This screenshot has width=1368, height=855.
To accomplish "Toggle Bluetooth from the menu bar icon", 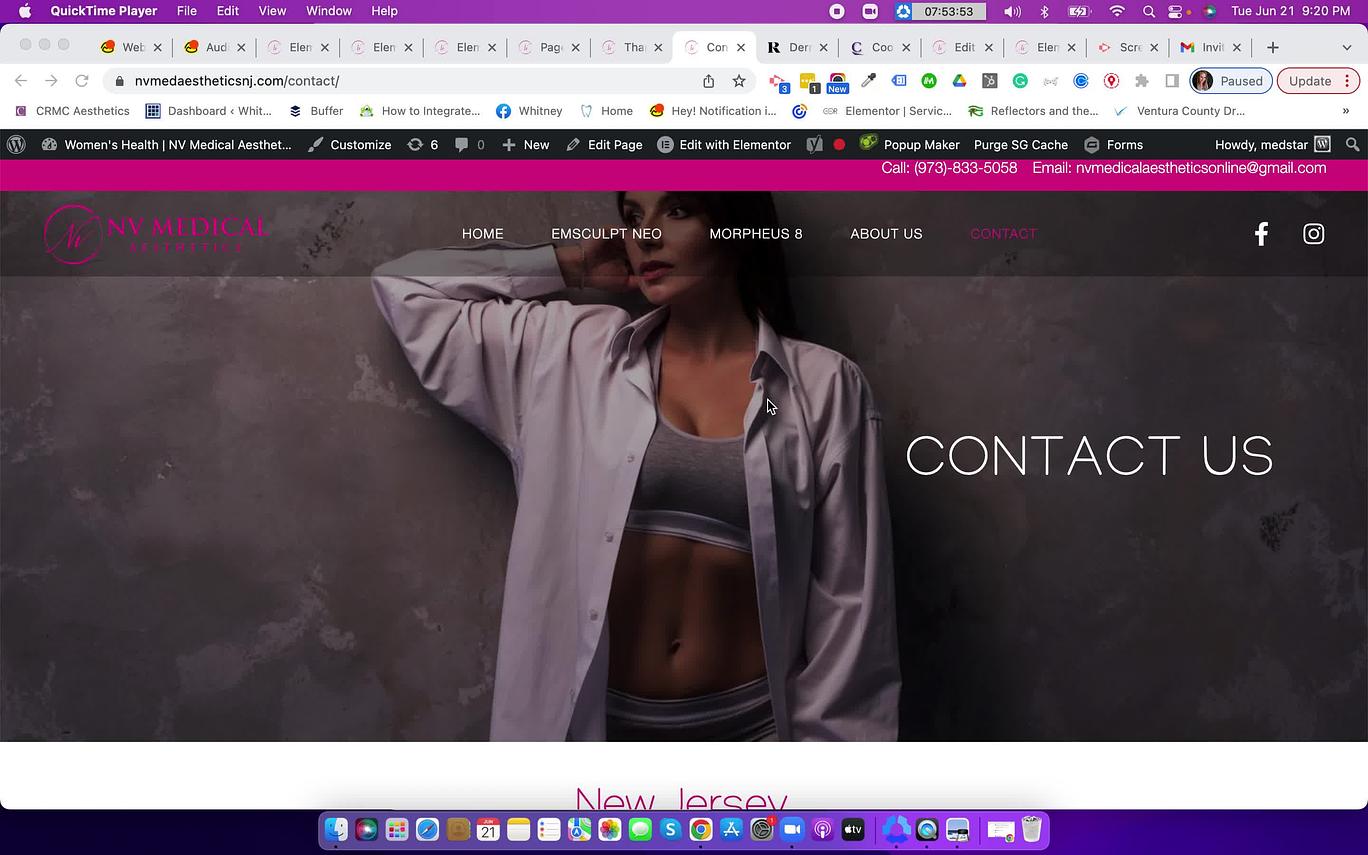I will click(1044, 11).
